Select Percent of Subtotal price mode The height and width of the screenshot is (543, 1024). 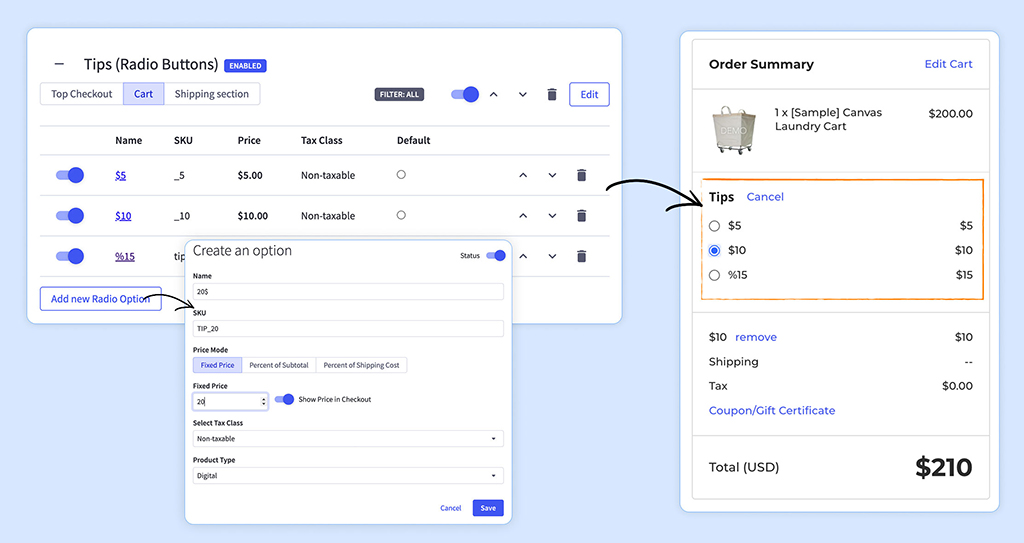279,365
